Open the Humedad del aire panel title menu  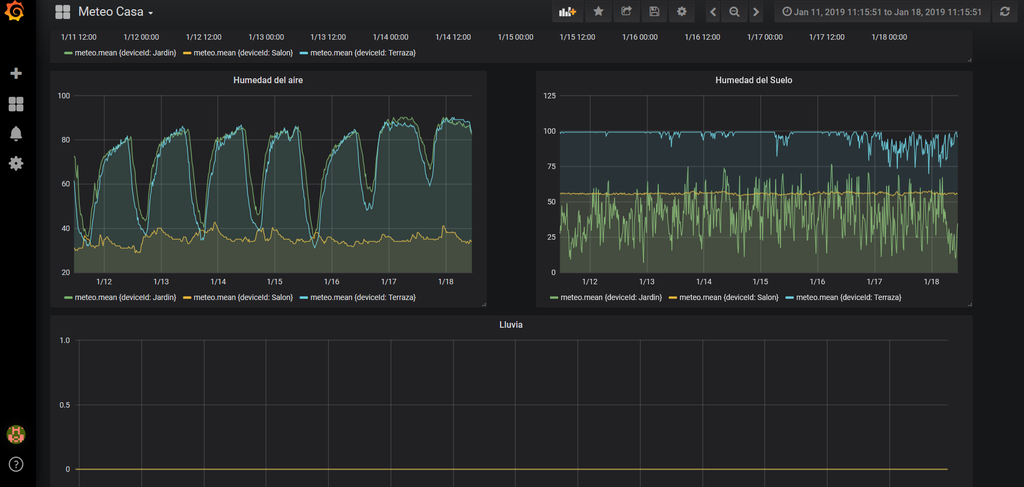[x=268, y=79]
